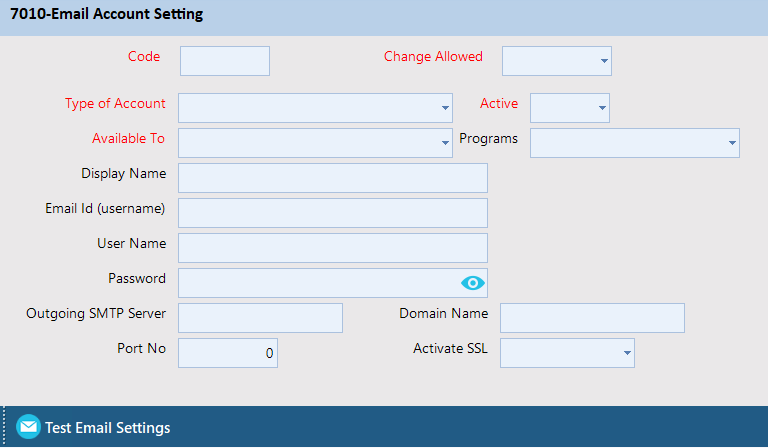Click the Domain Name text box

592,318
